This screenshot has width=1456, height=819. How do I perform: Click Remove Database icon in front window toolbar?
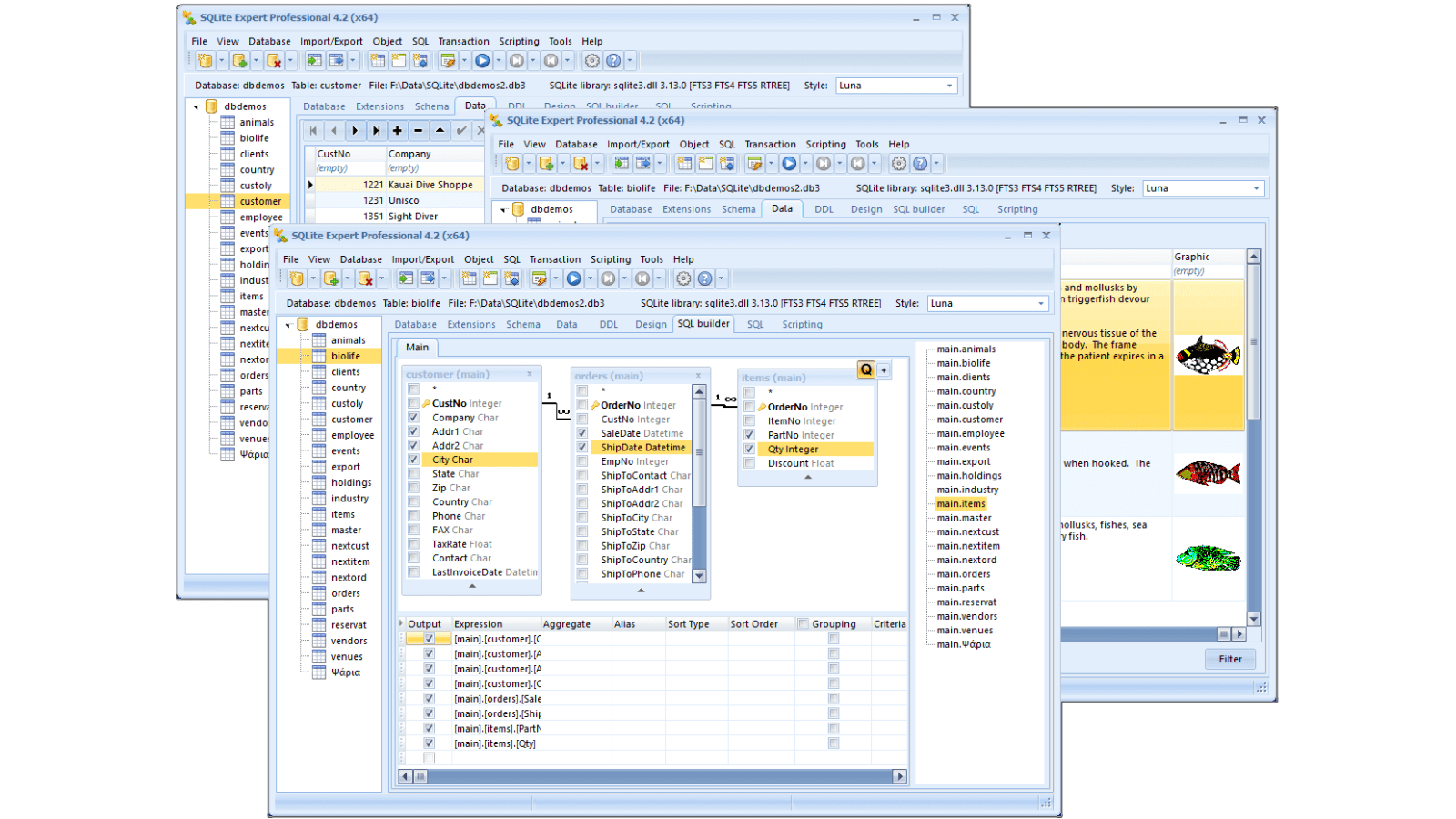tap(365, 278)
